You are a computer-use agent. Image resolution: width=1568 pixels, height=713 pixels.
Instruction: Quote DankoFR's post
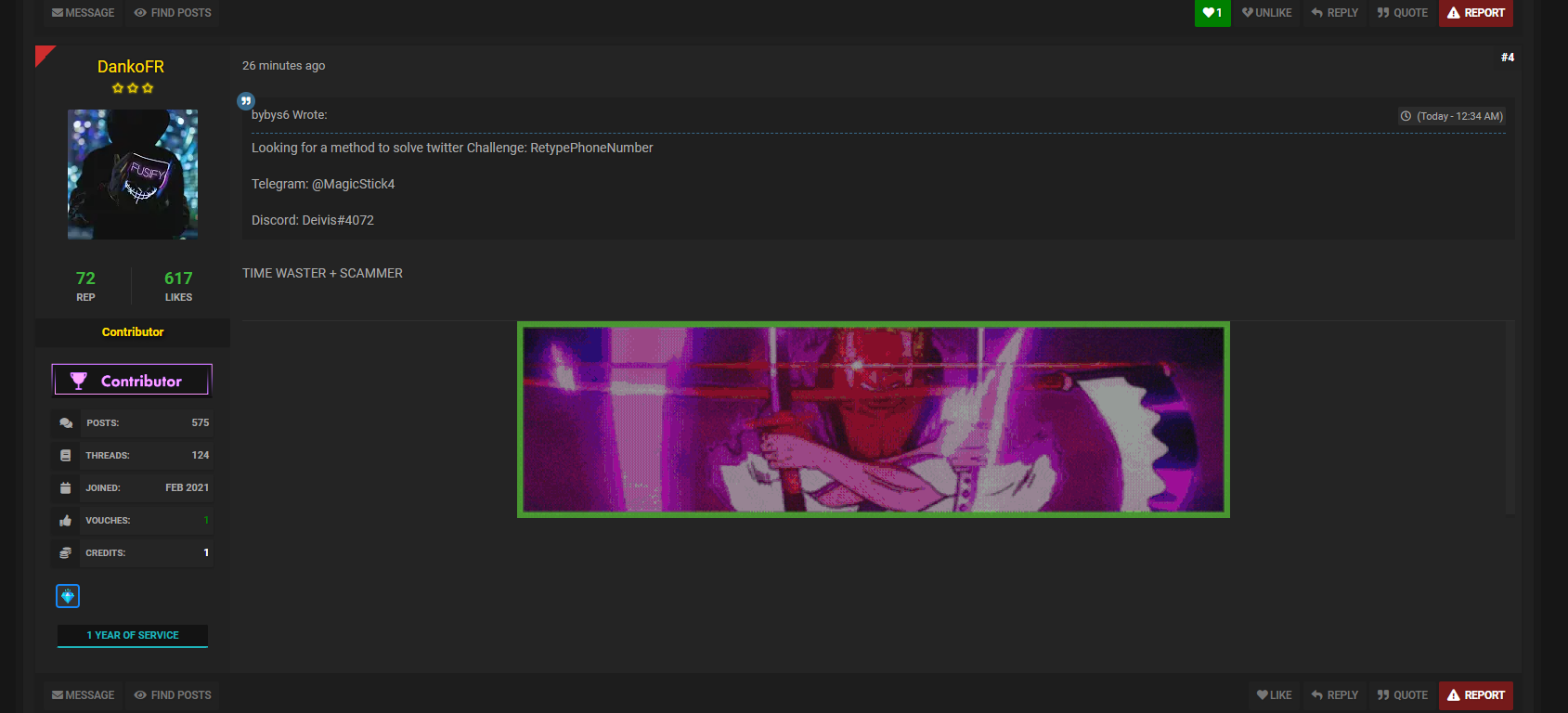(x=1403, y=695)
